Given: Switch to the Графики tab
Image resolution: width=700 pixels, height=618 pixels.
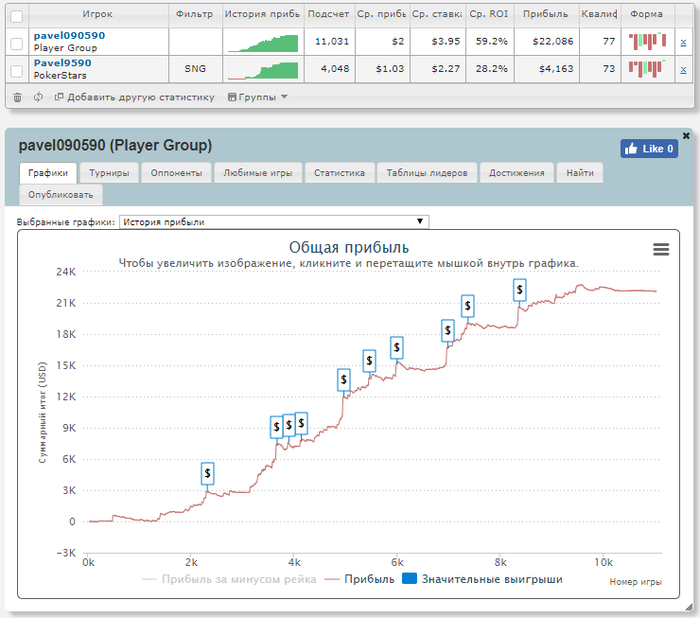Looking at the screenshot, I should [48, 173].
